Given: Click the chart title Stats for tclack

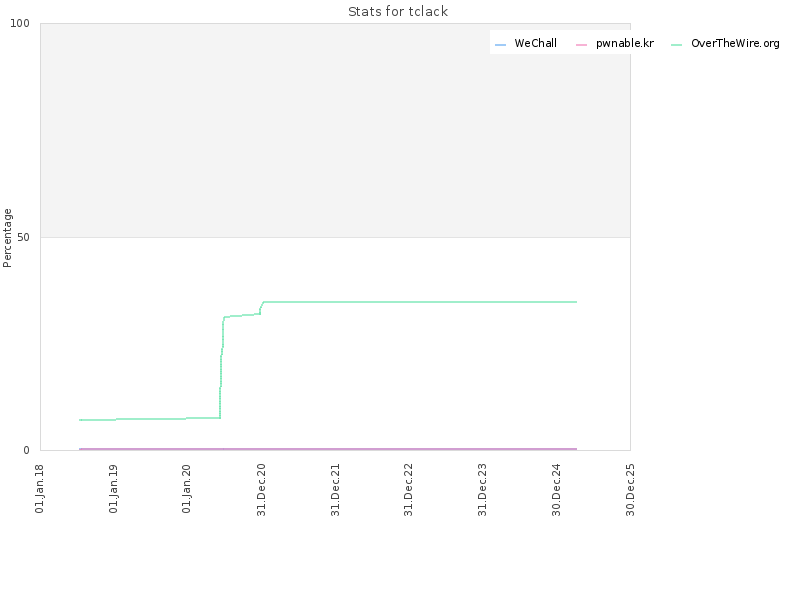Looking at the screenshot, I should (x=398, y=11).
